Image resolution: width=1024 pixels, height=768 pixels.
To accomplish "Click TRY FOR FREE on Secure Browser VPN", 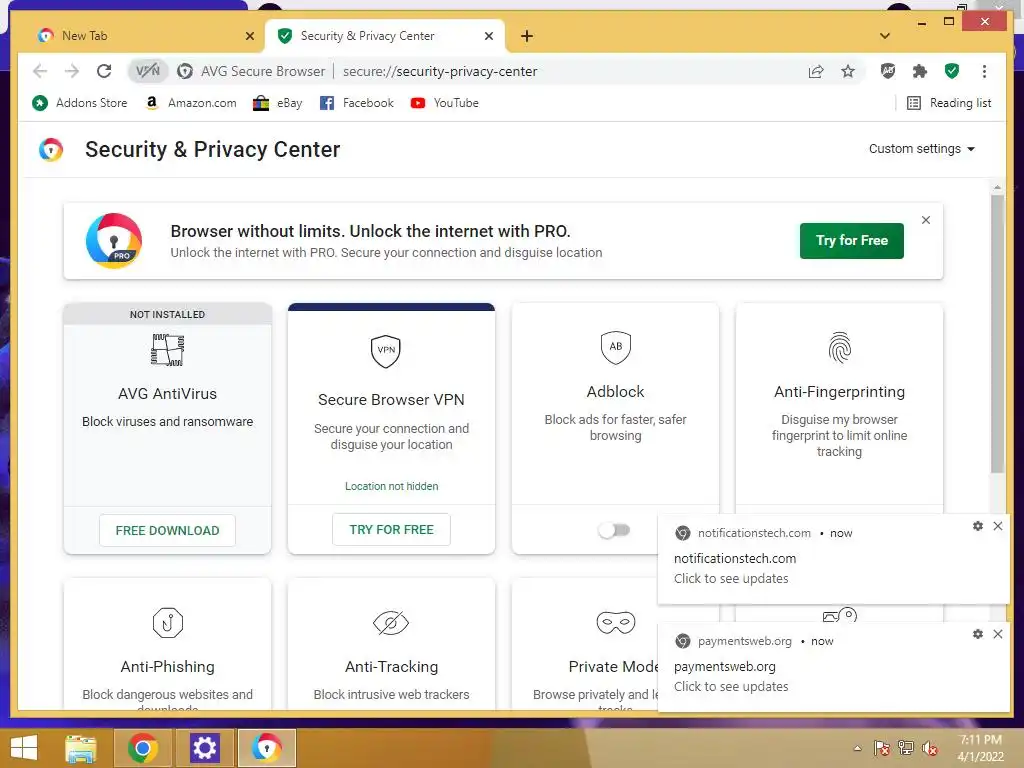I will pos(391,529).
